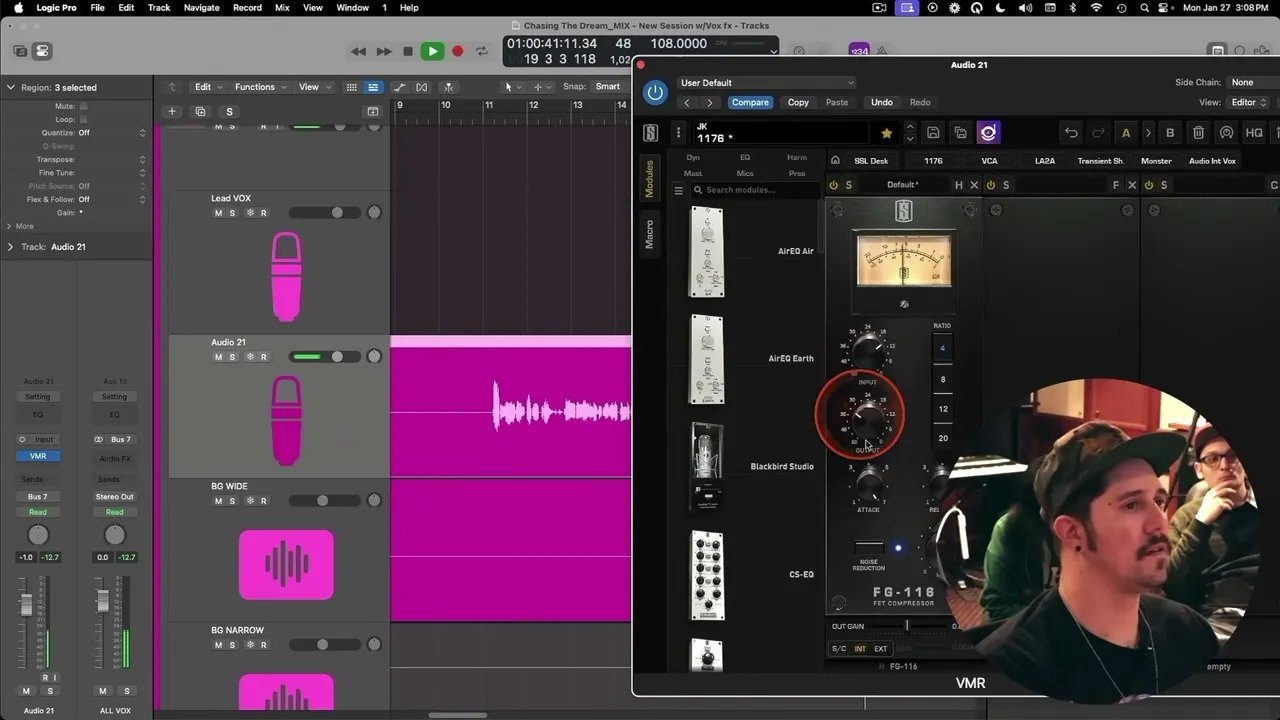The width and height of the screenshot is (1280, 720).
Task: Save the current VMR preset
Action: point(933,133)
